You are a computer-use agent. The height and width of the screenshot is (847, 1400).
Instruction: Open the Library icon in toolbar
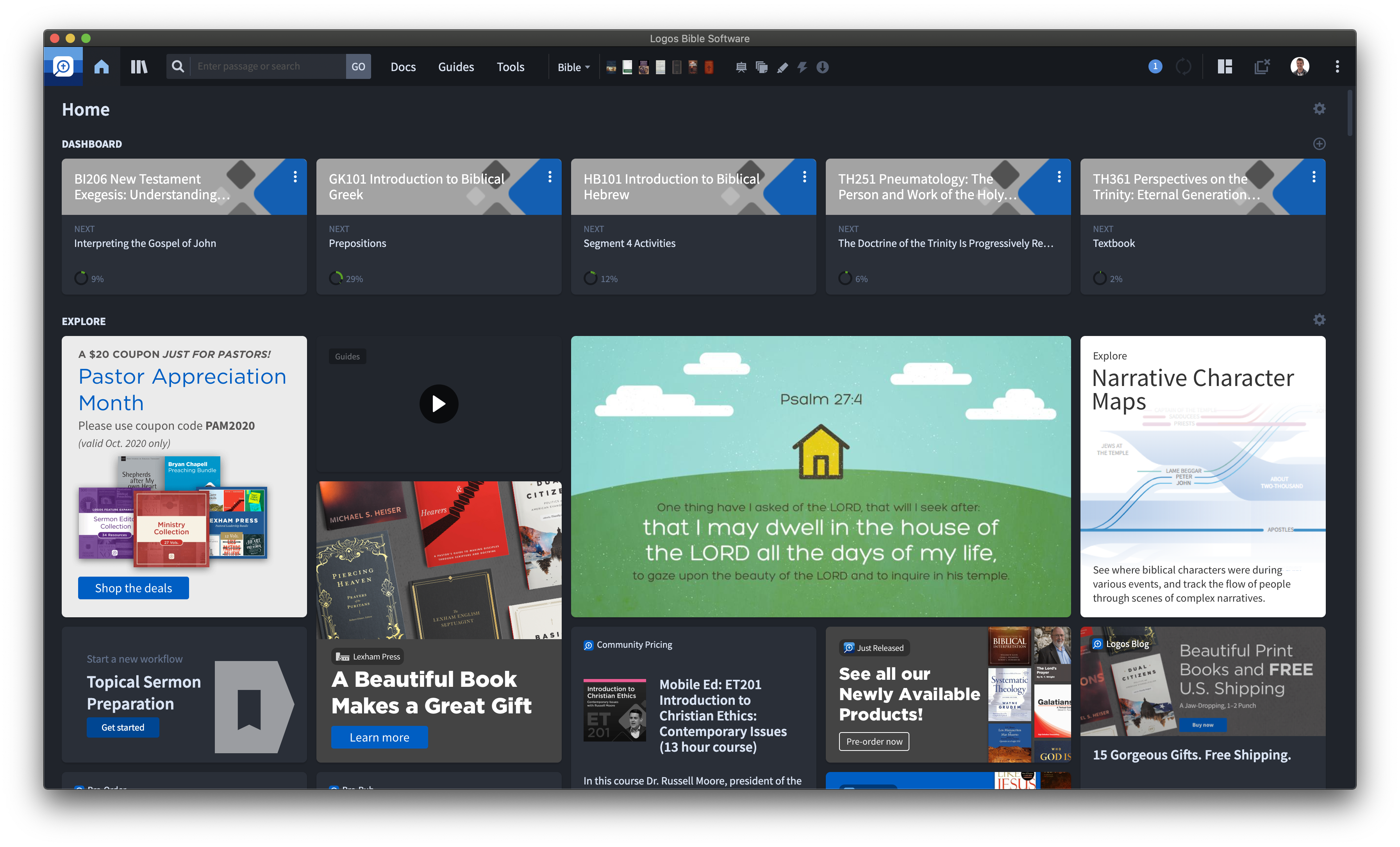tap(139, 67)
